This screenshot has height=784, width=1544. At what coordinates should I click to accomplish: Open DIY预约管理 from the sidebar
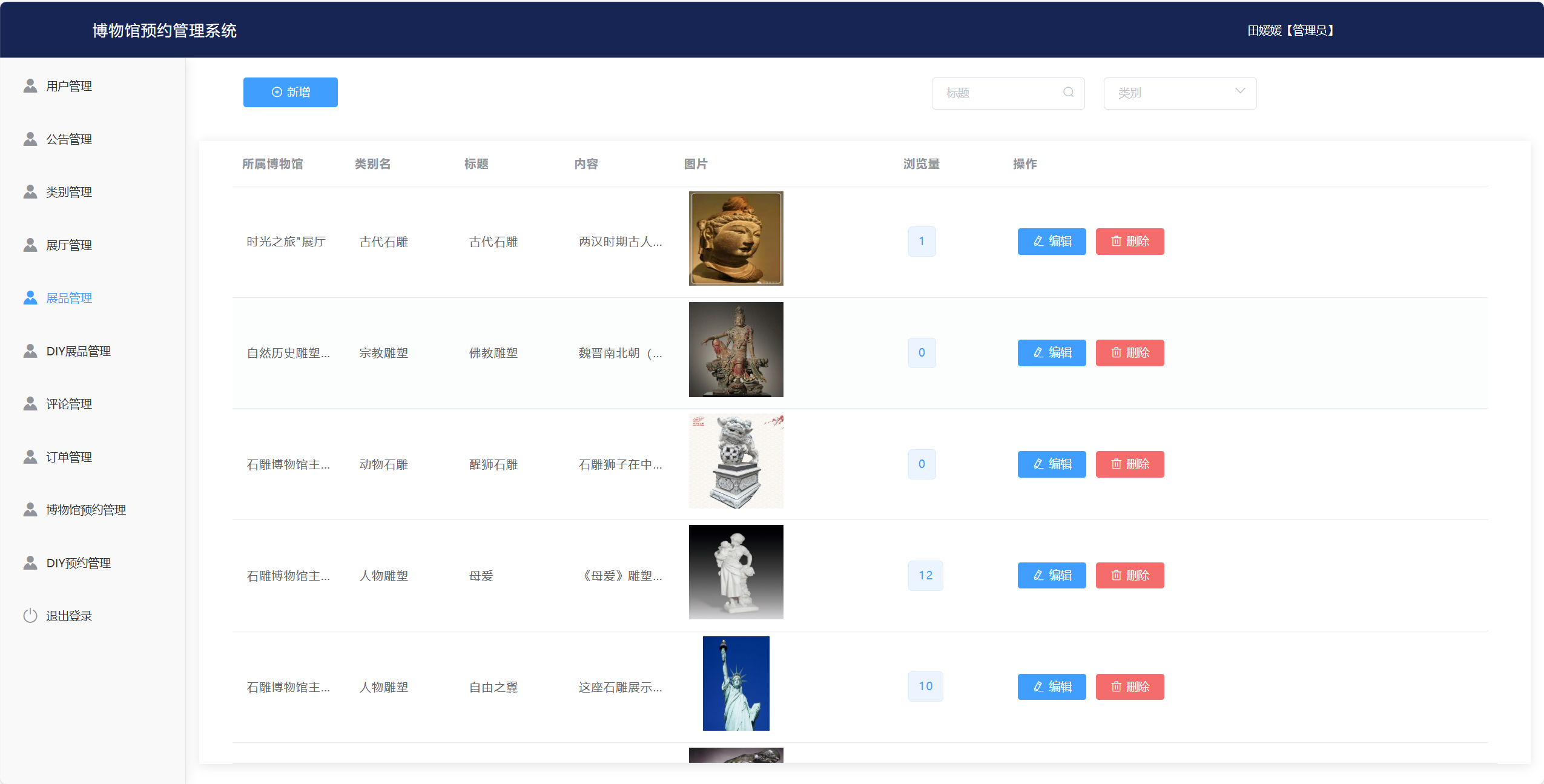[78, 563]
